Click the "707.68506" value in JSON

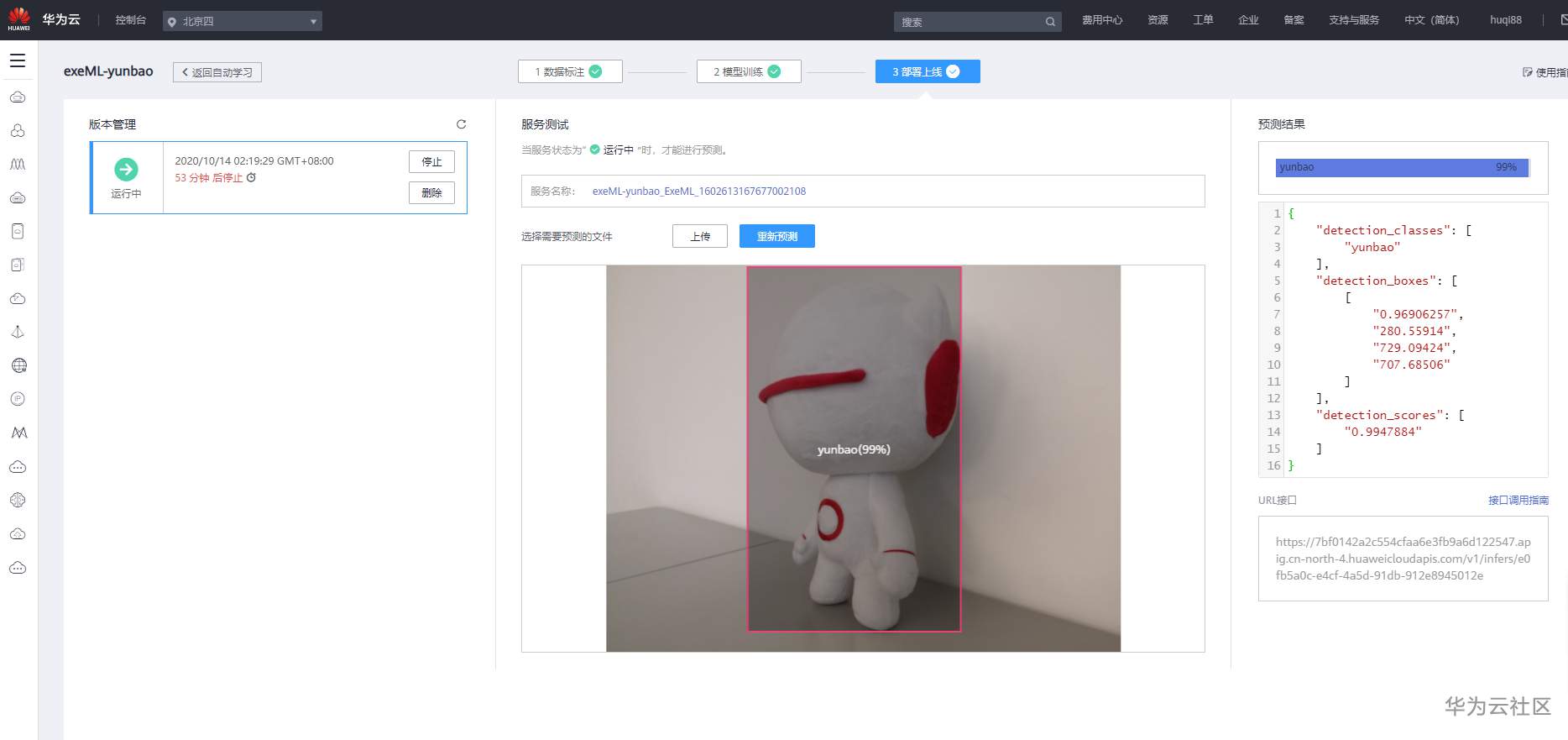pyautogui.click(x=1412, y=365)
